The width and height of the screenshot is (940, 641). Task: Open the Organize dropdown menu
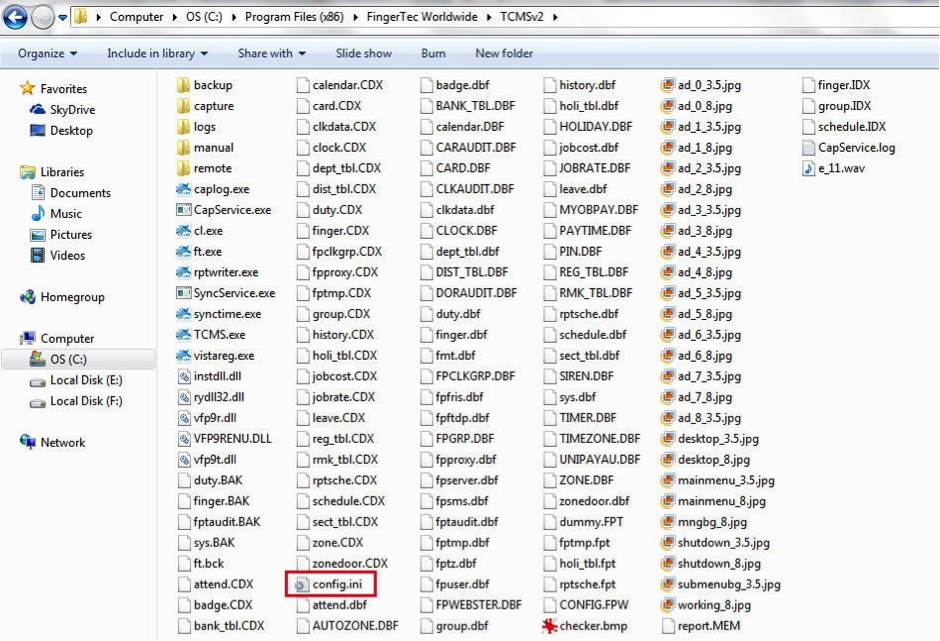click(41, 53)
